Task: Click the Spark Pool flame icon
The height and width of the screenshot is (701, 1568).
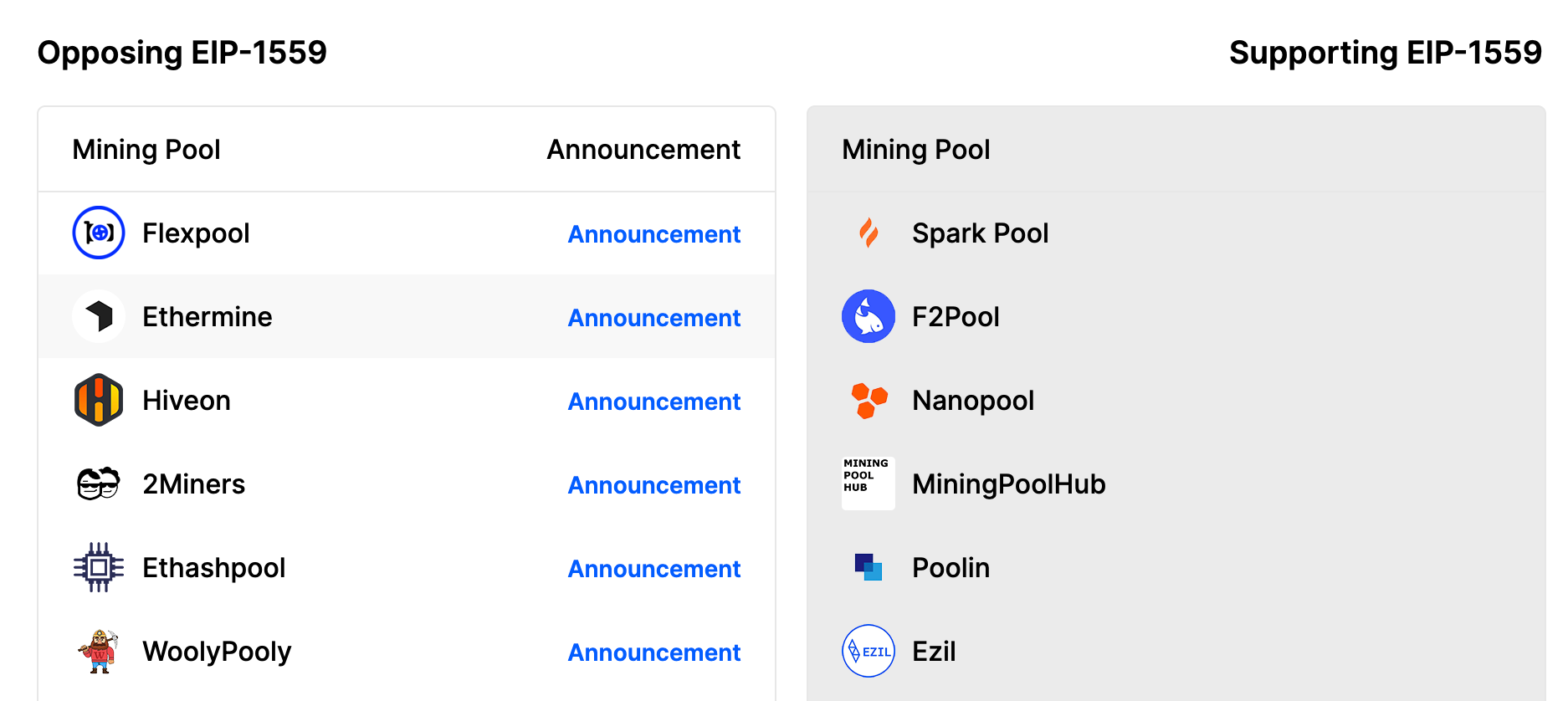Action: pos(869,233)
